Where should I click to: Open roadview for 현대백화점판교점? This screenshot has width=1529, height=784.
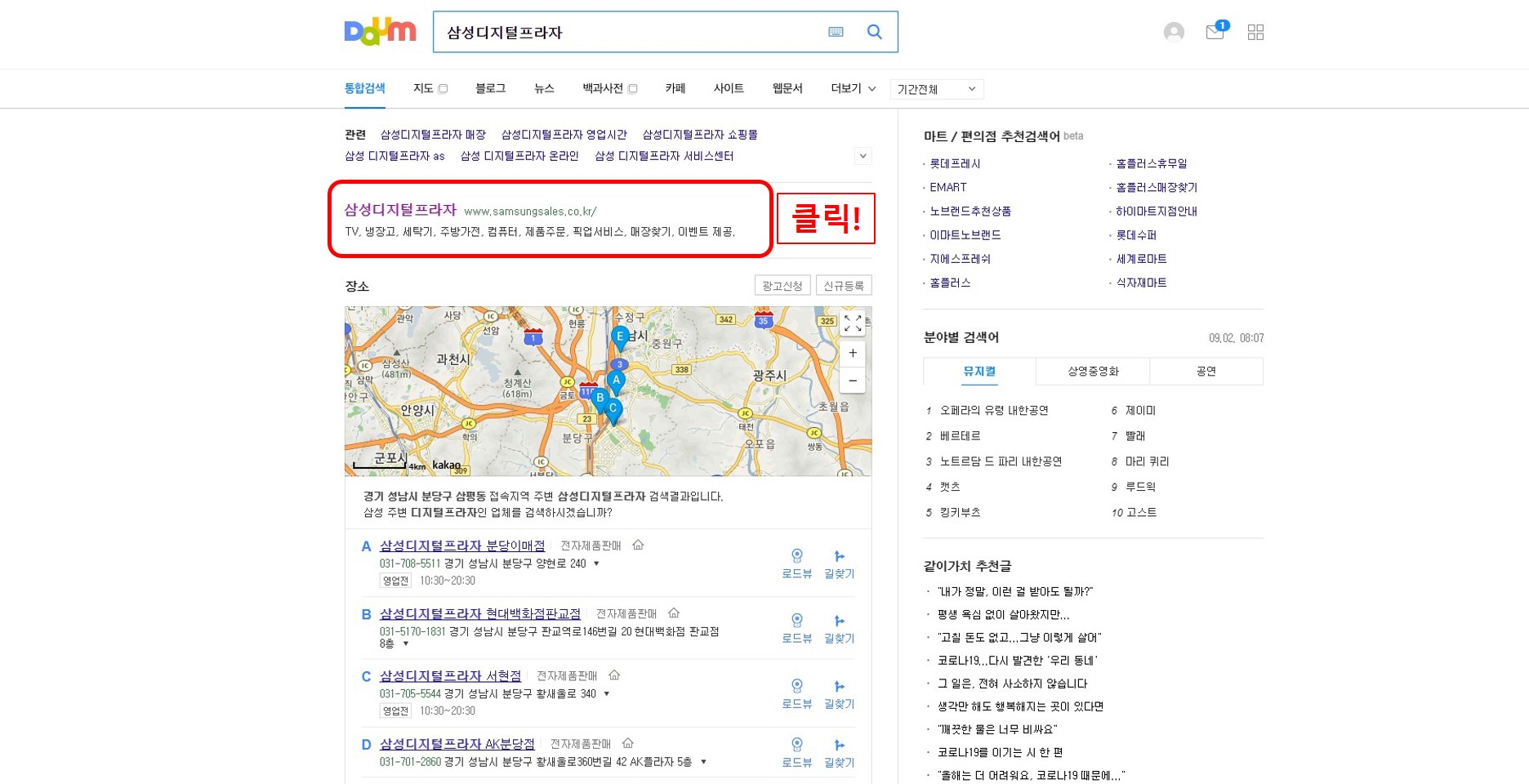[796, 628]
